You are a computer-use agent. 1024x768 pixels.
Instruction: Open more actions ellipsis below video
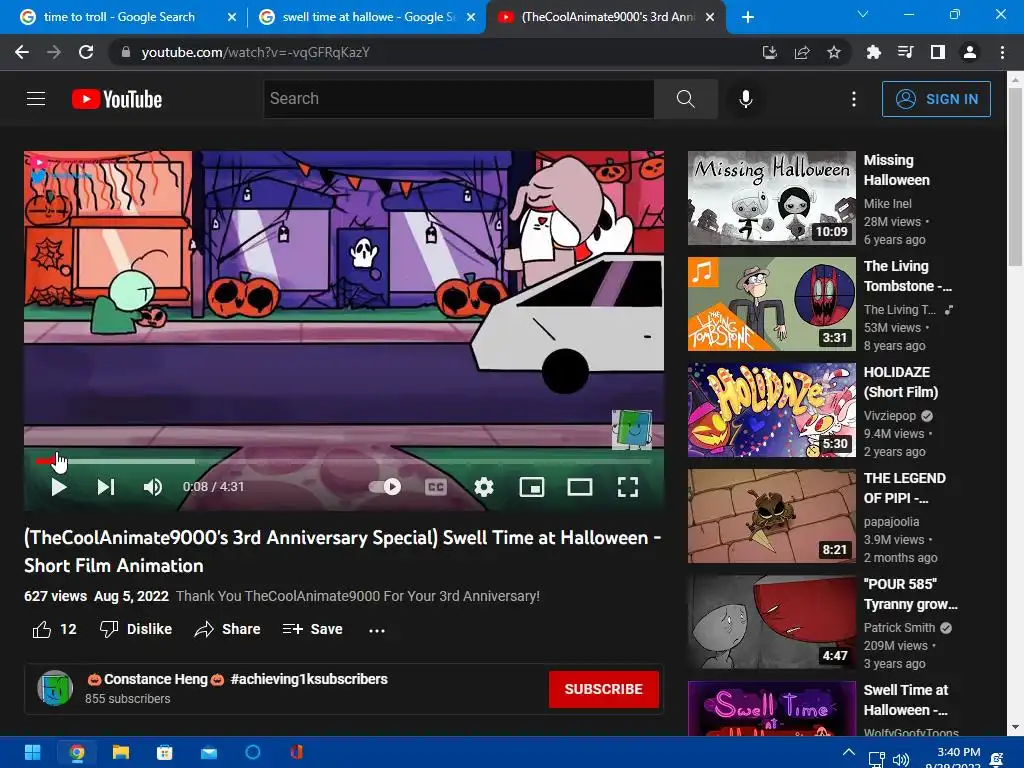[377, 630]
